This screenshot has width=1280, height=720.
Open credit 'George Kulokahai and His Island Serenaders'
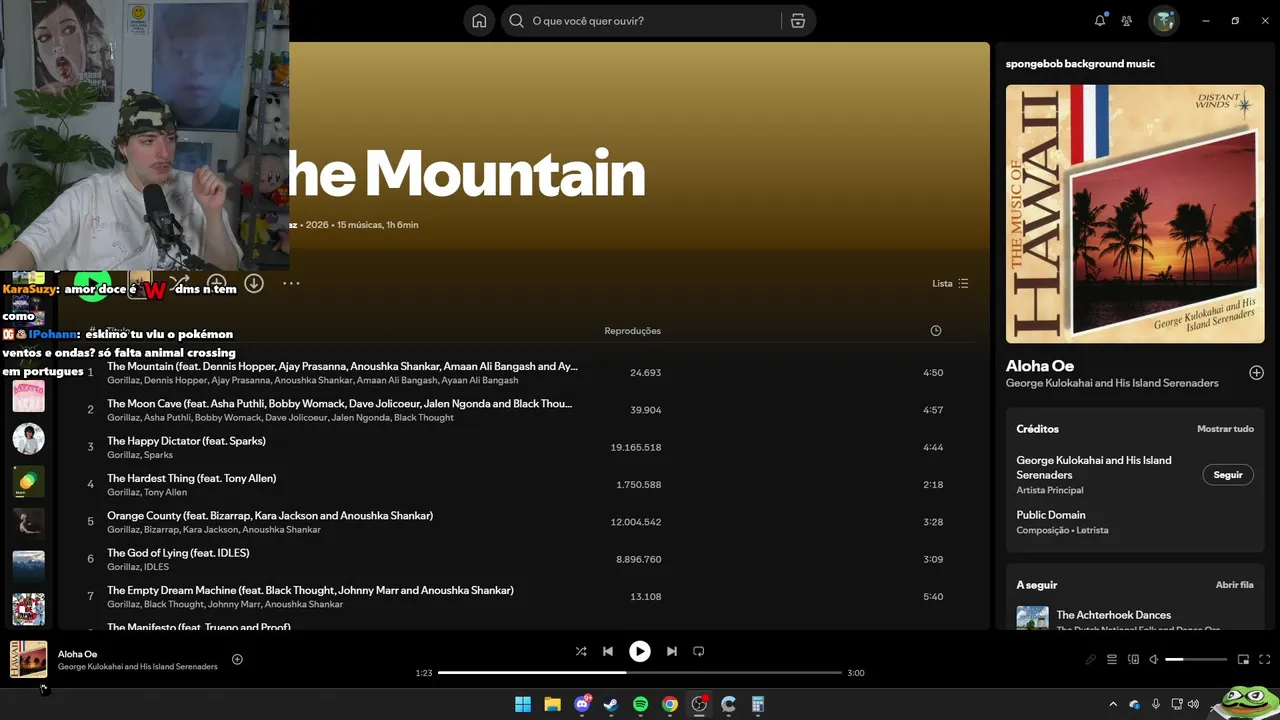[1094, 467]
